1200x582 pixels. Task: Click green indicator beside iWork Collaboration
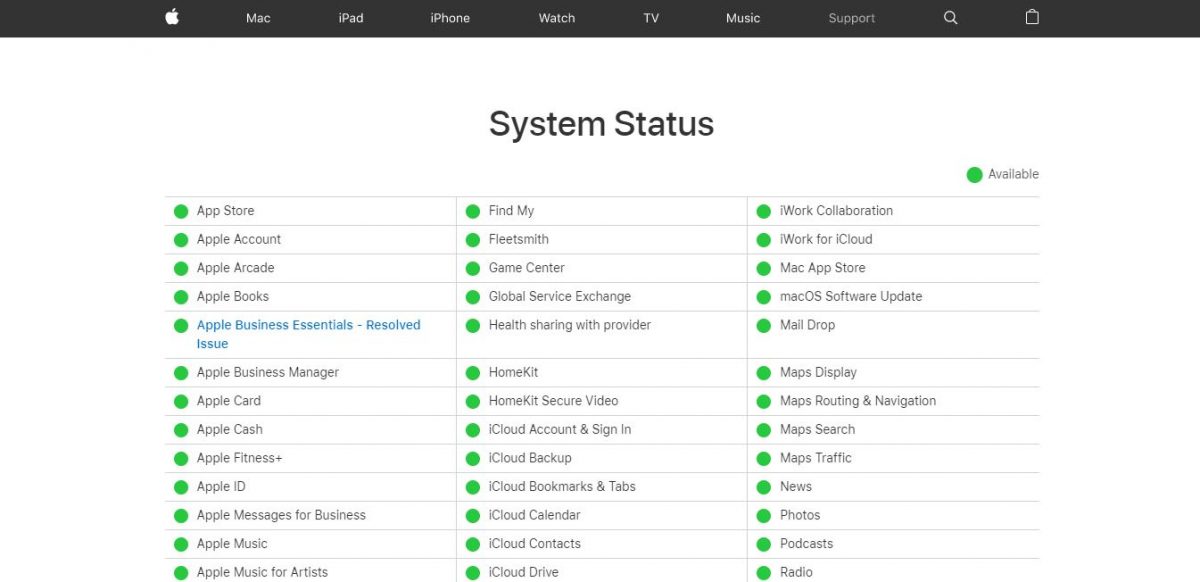[764, 211]
